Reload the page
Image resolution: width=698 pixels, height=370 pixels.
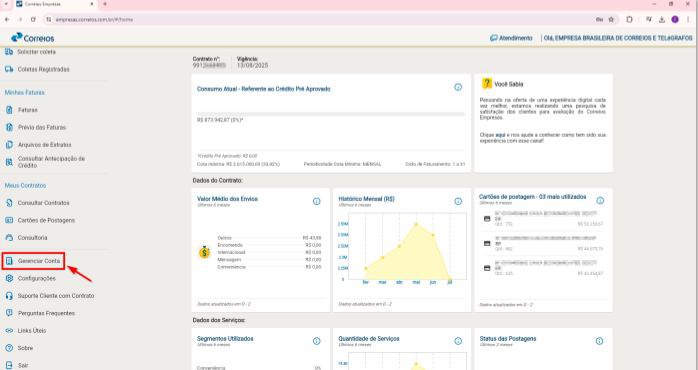(x=33, y=20)
